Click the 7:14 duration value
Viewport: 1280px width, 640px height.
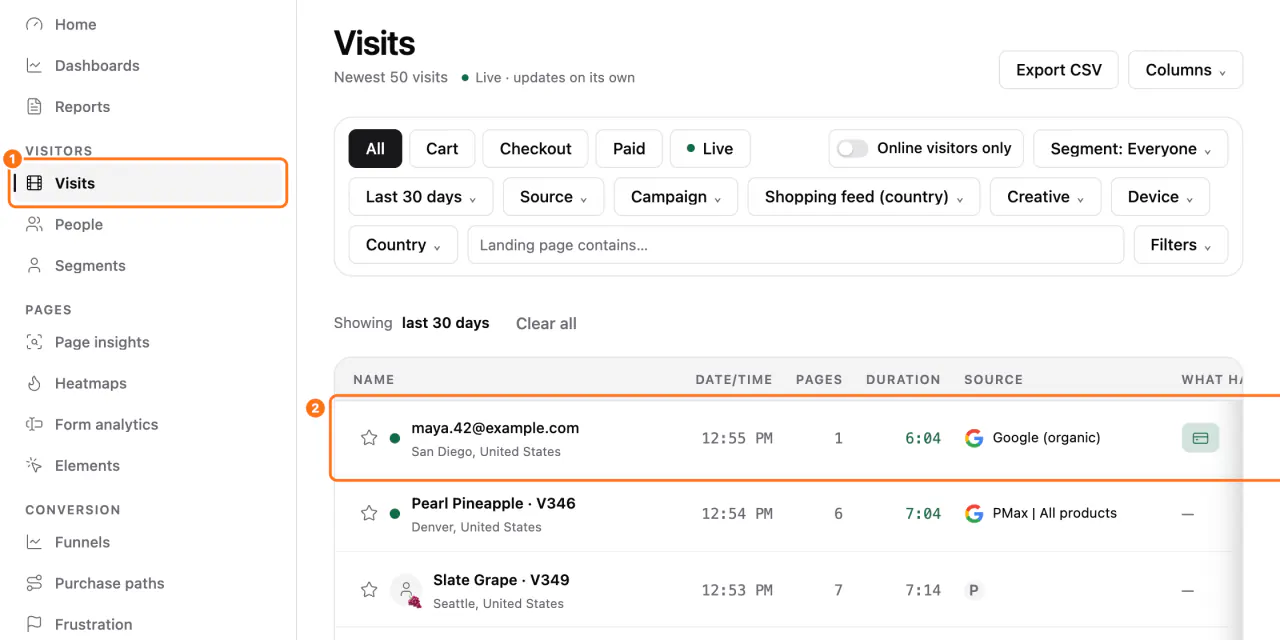pos(923,590)
